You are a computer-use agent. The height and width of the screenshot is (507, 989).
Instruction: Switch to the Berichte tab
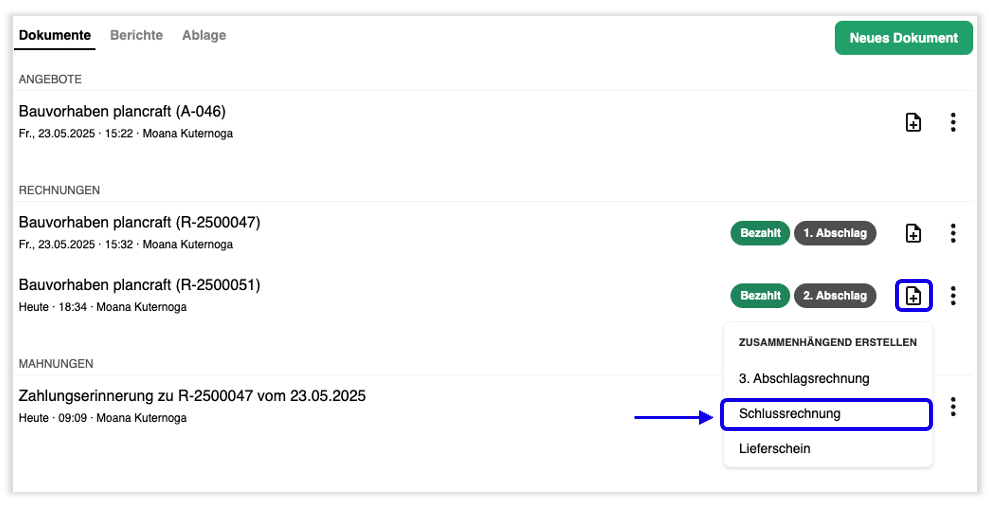136,35
